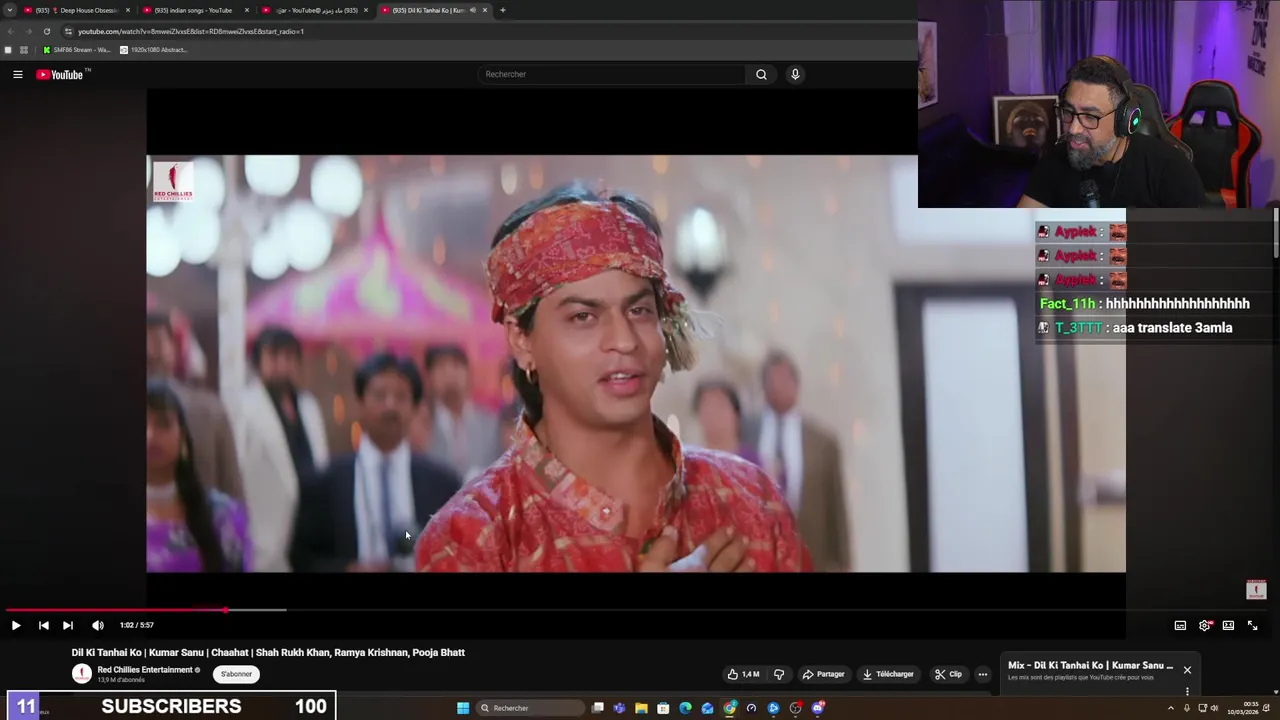This screenshot has width=1280, height=720.
Task: Close the Deep House Obsession tab
Action: (x=128, y=10)
